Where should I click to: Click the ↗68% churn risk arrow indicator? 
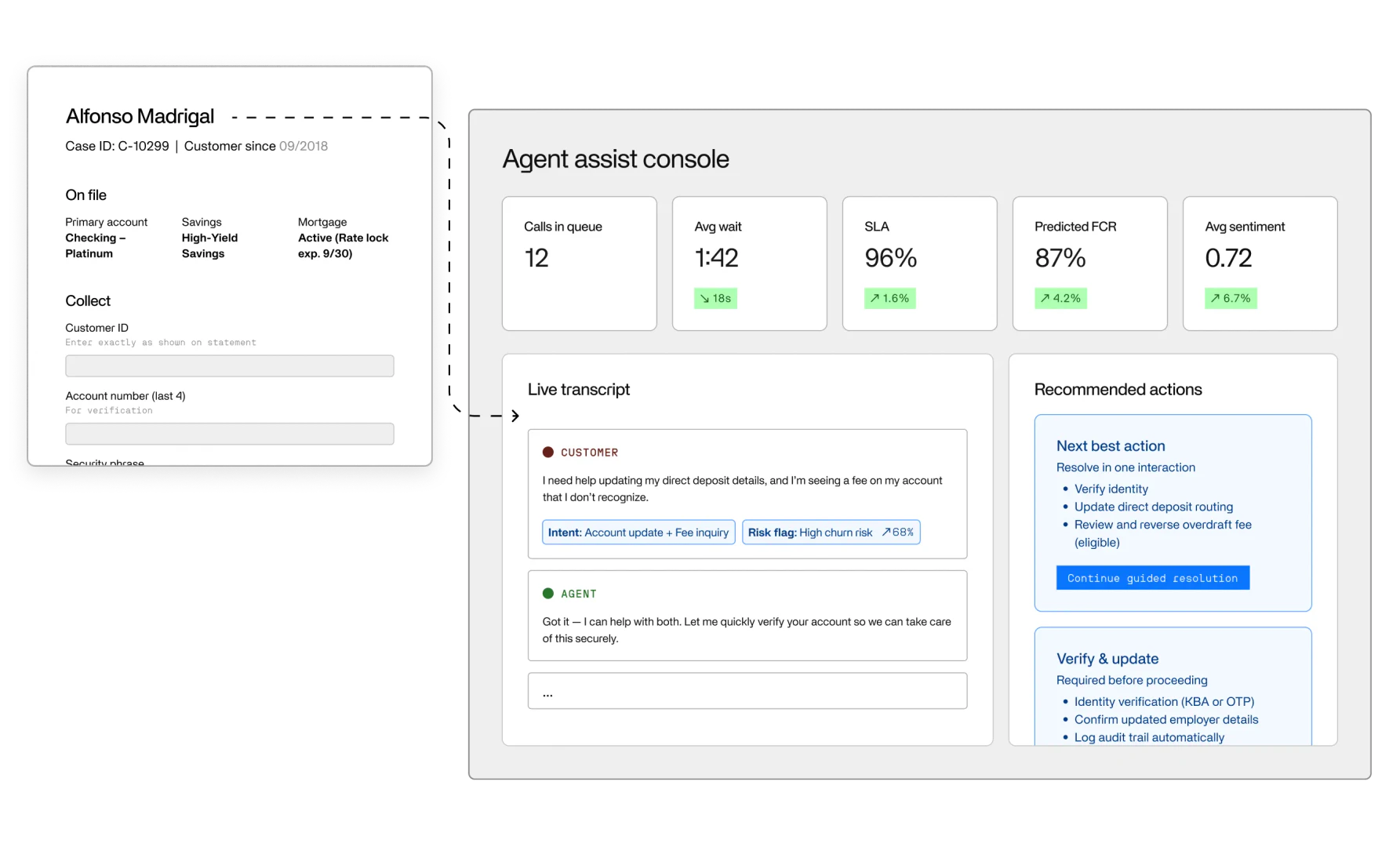[x=899, y=532]
